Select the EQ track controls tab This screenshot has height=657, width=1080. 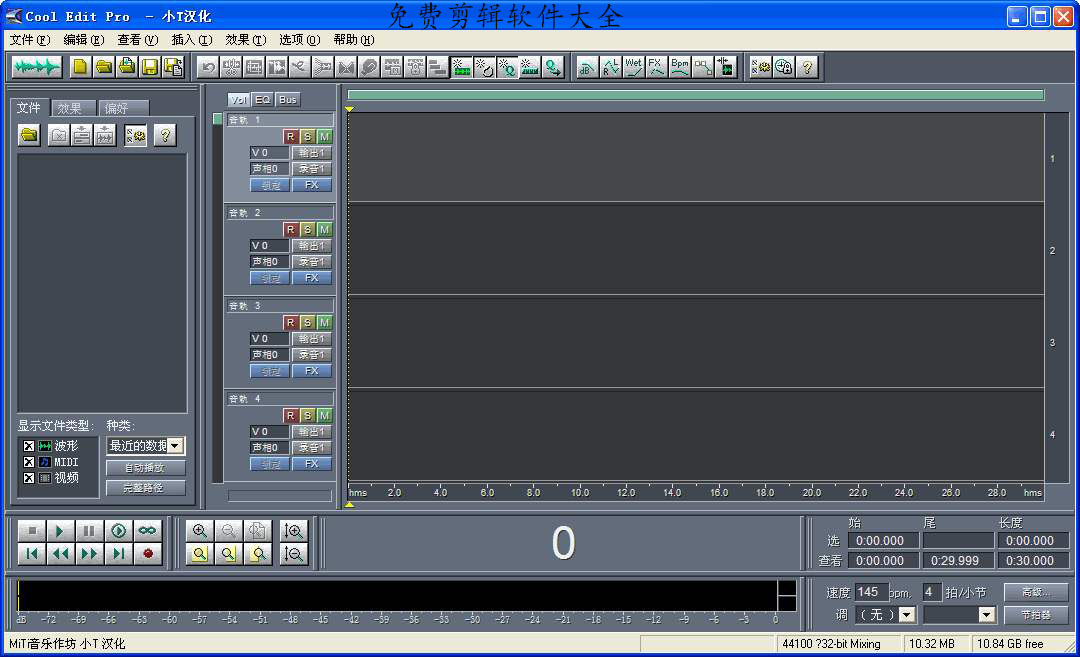(262, 100)
